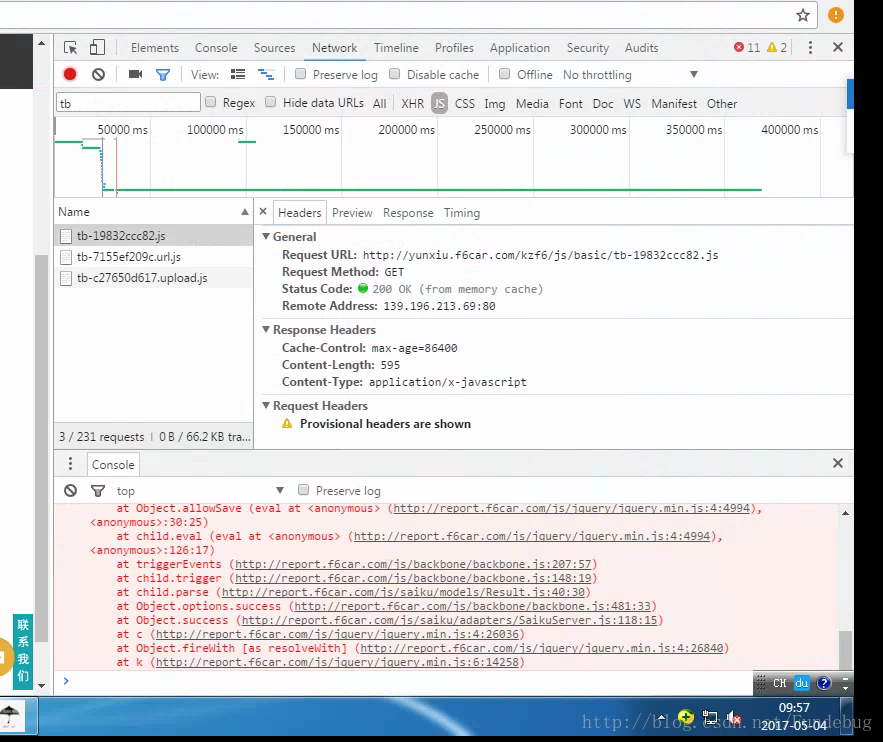883x742 pixels.
Task: Open Result.js:40:30 source link
Action: 404,592
